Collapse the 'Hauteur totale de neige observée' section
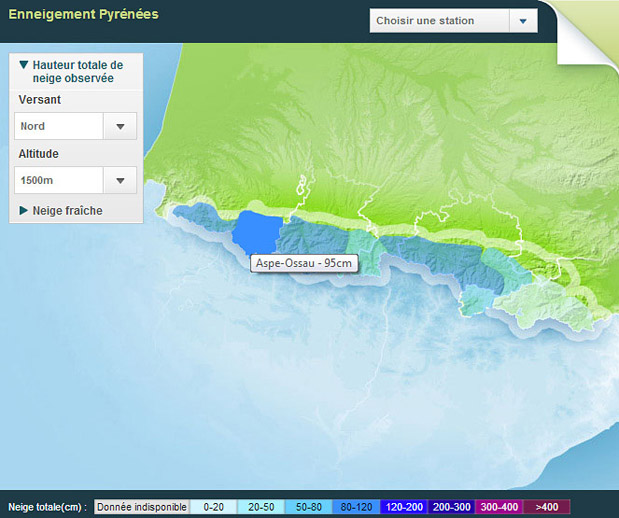619x518 pixels. [75, 71]
